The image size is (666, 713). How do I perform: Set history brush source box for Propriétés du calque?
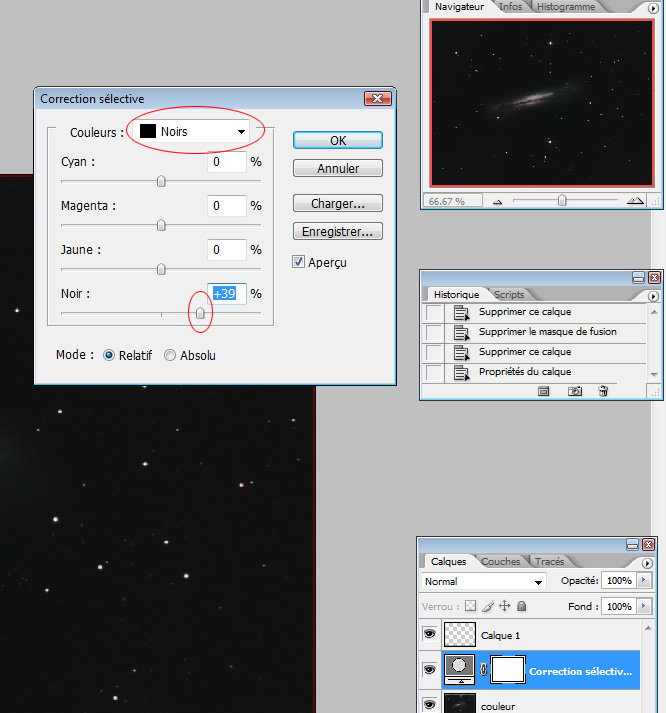[434, 372]
